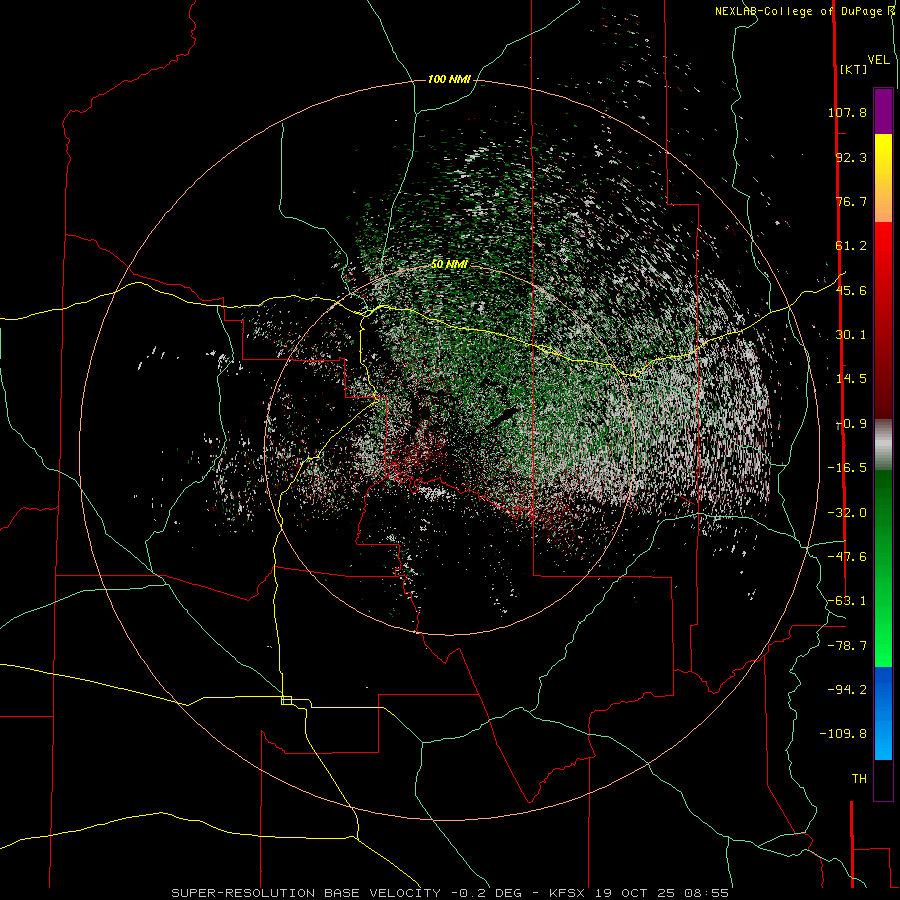Select the 61.2 velocity scale value

[851, 246]
